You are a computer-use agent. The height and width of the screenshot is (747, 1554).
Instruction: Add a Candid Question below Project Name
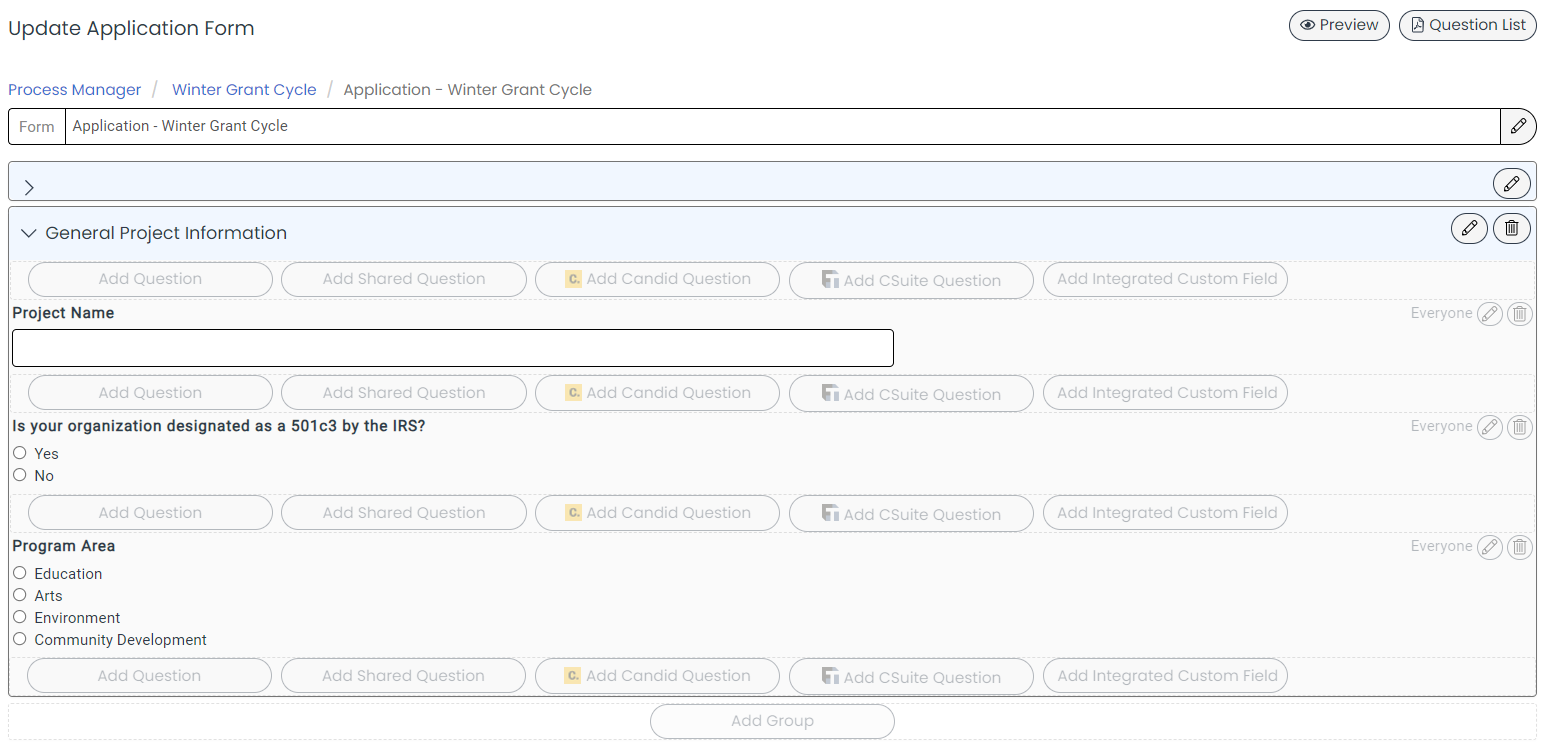coord(657,392)
